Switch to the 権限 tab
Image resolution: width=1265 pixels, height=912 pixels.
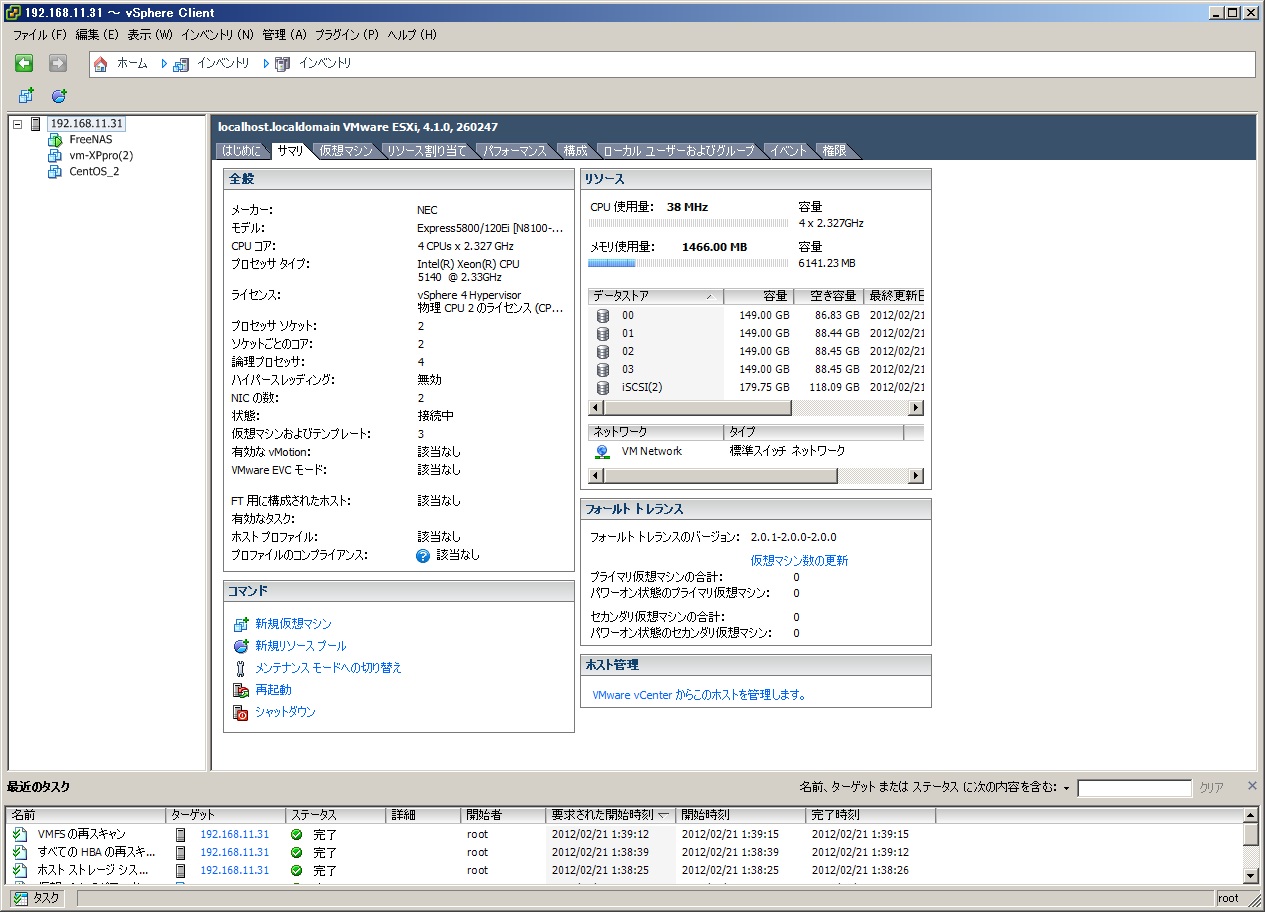coord(834,151)
